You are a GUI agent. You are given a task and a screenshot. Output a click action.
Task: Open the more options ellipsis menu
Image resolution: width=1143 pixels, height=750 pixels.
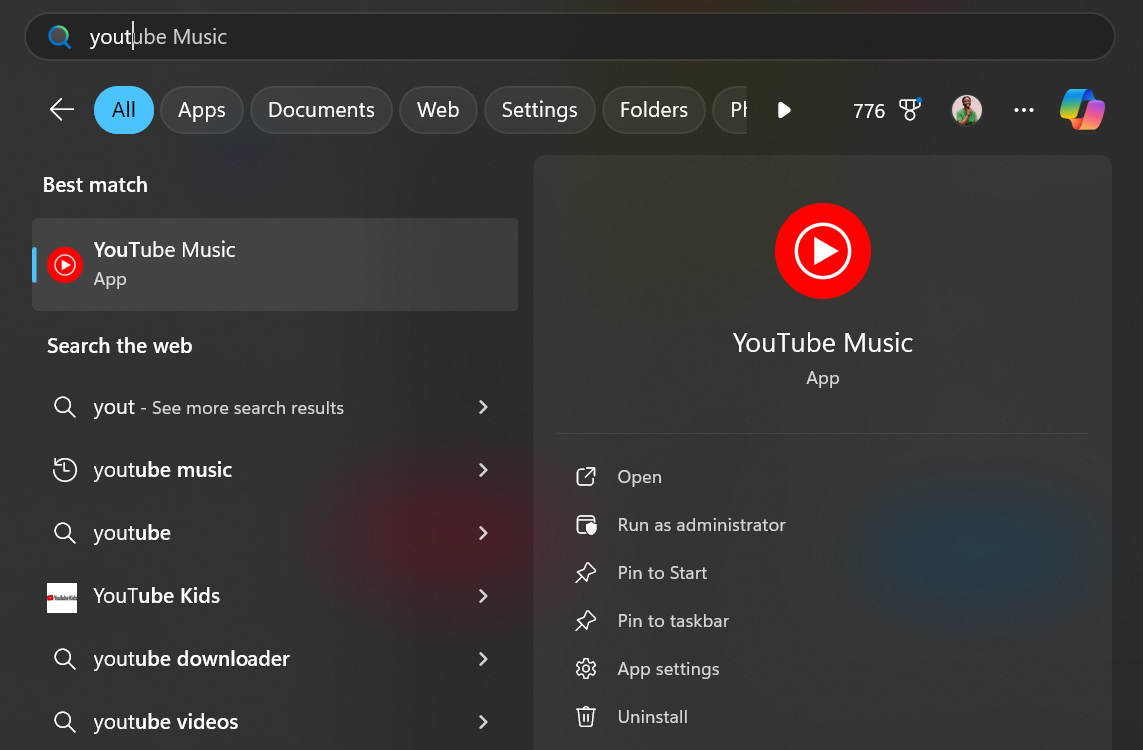click(x=1023, y=110)
